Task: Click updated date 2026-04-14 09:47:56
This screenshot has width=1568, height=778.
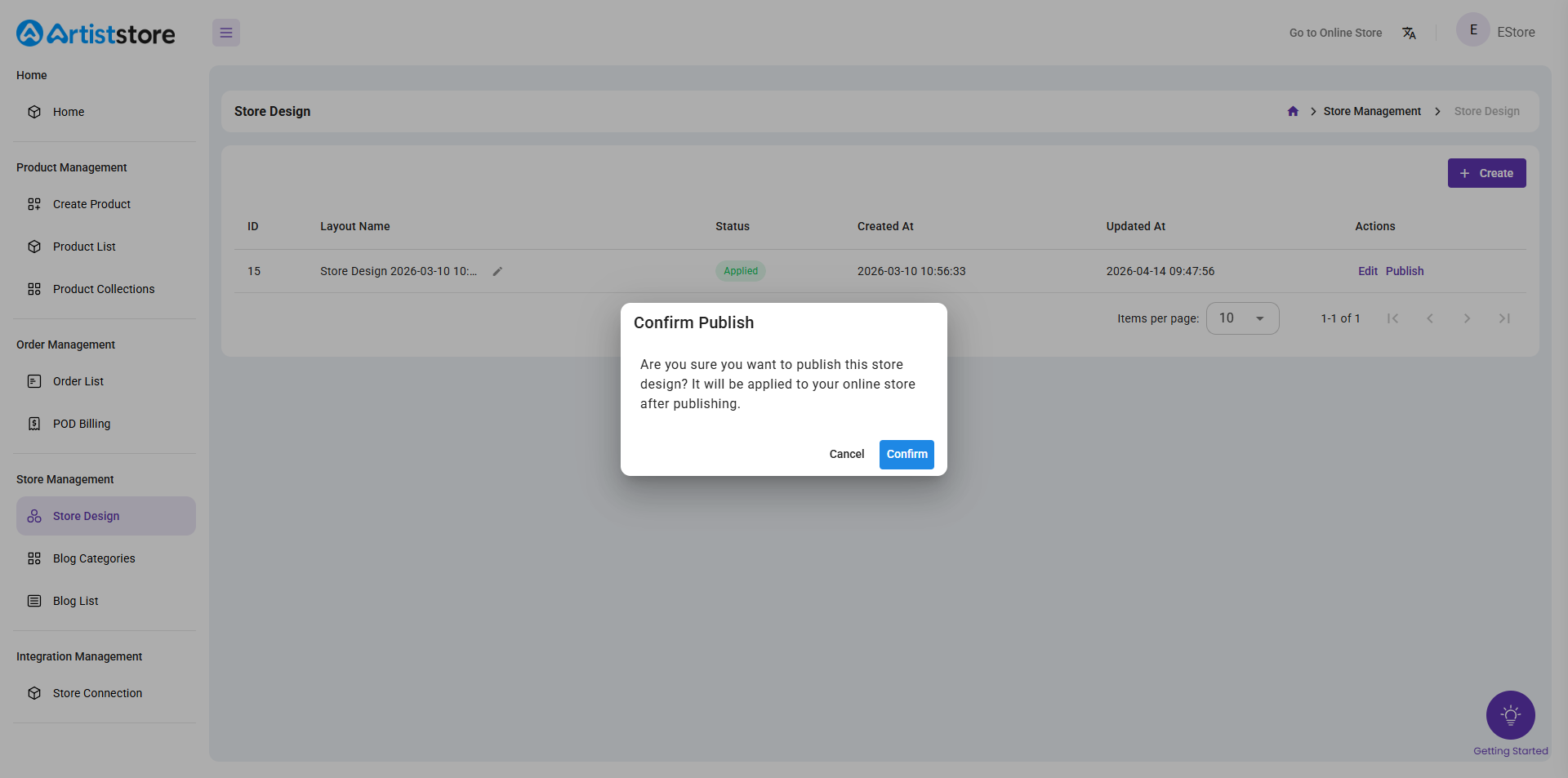Action: tap(1160, 271)
